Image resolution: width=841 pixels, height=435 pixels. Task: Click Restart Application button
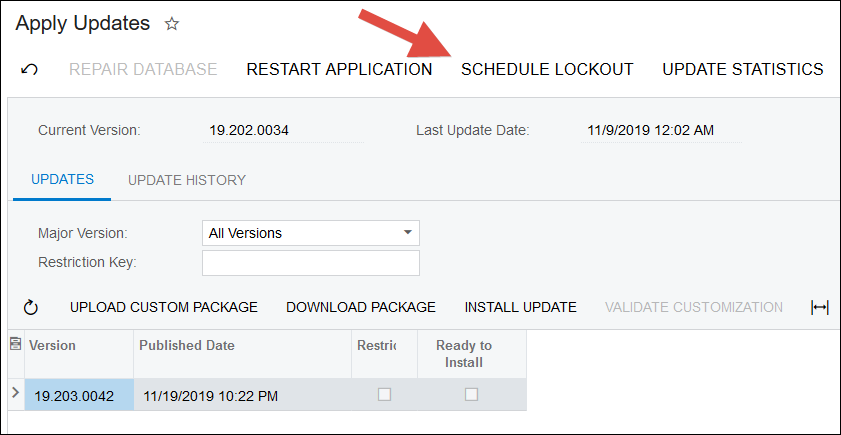339,70
